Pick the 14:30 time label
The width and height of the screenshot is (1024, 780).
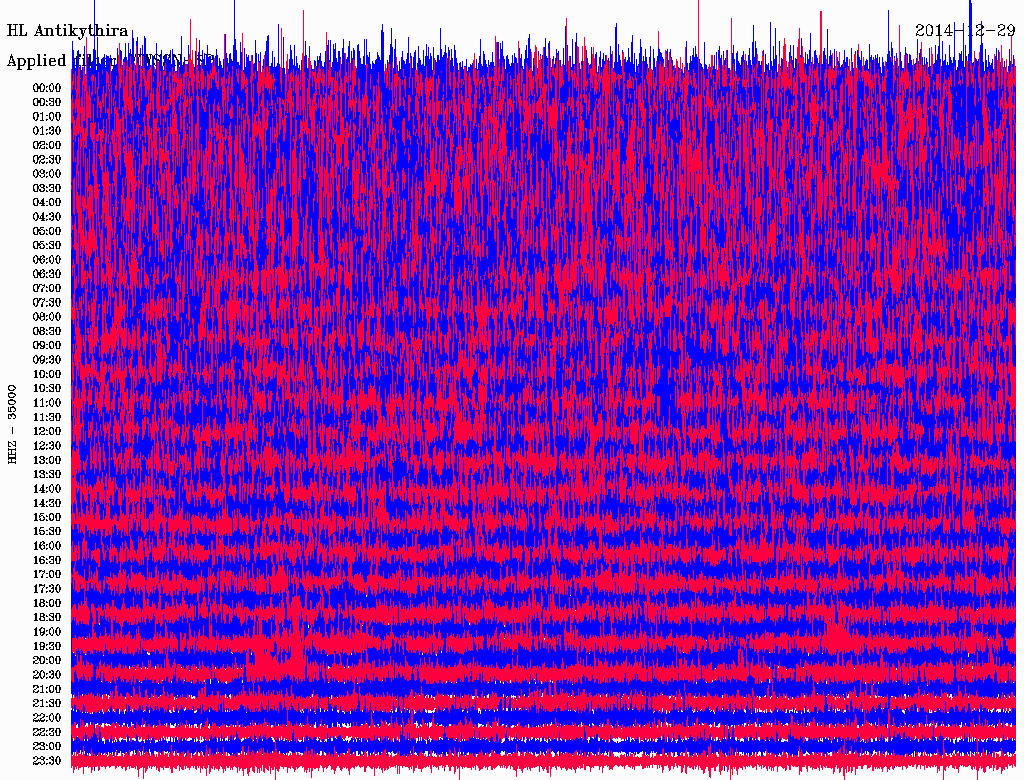pyautogui.click(x=47, y=503)
